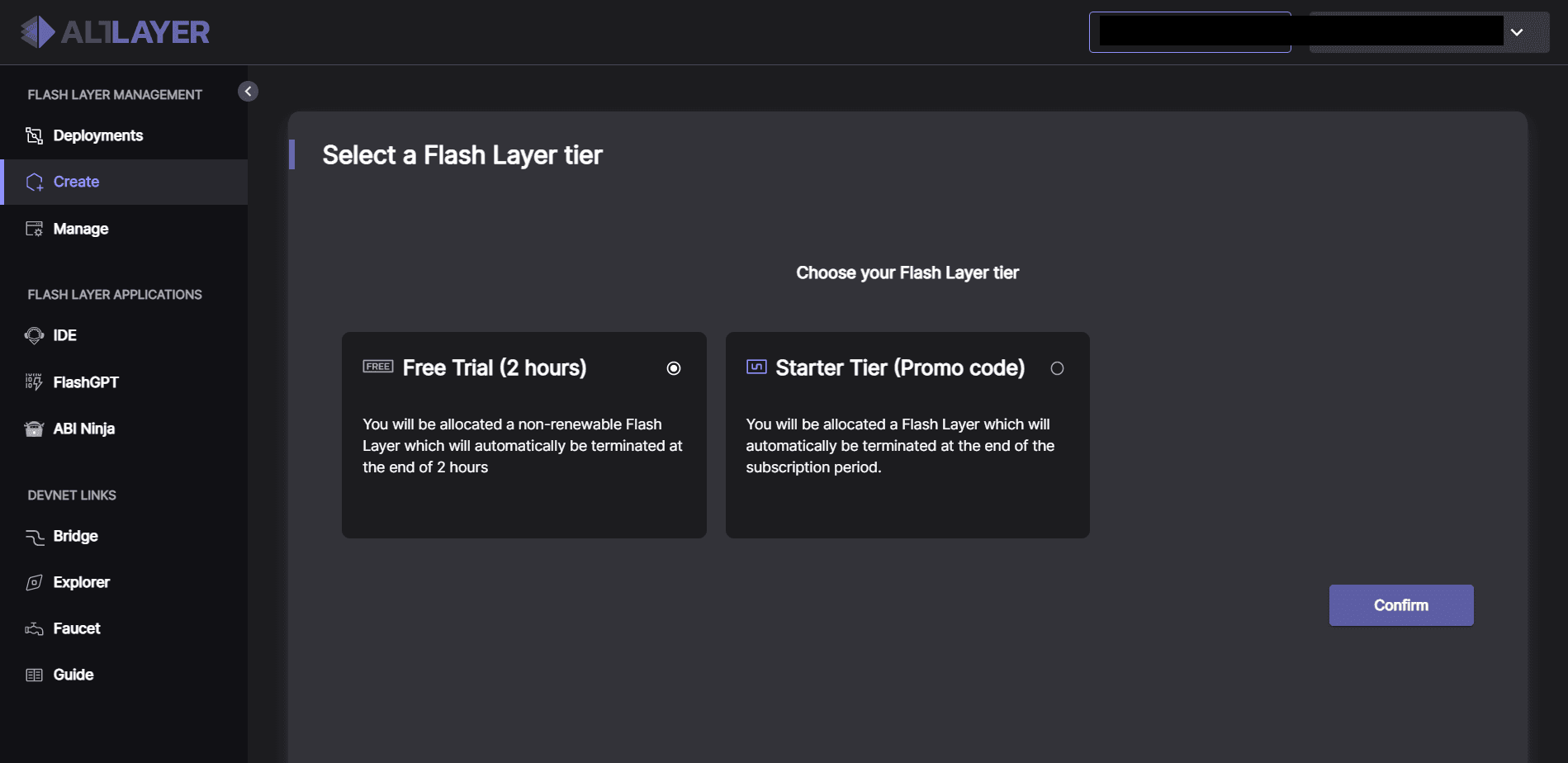Click the Faucet sidebar icon
The image size is (1568, 763).
[34, 628]
